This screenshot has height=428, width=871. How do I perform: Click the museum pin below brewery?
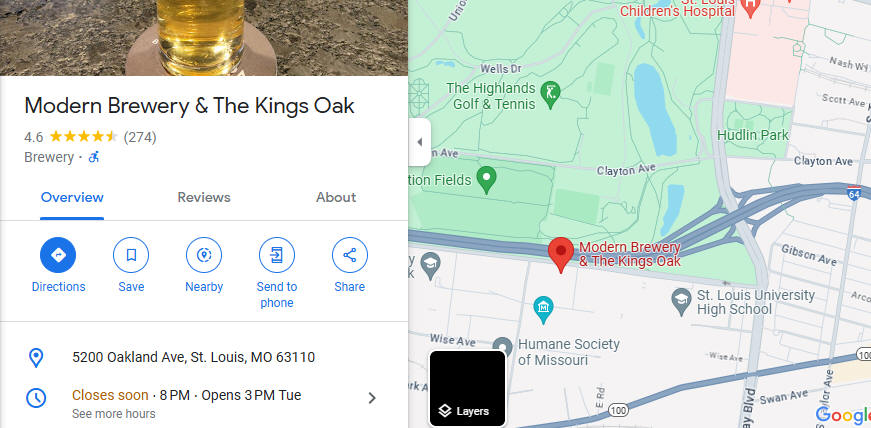pos(543,310)
